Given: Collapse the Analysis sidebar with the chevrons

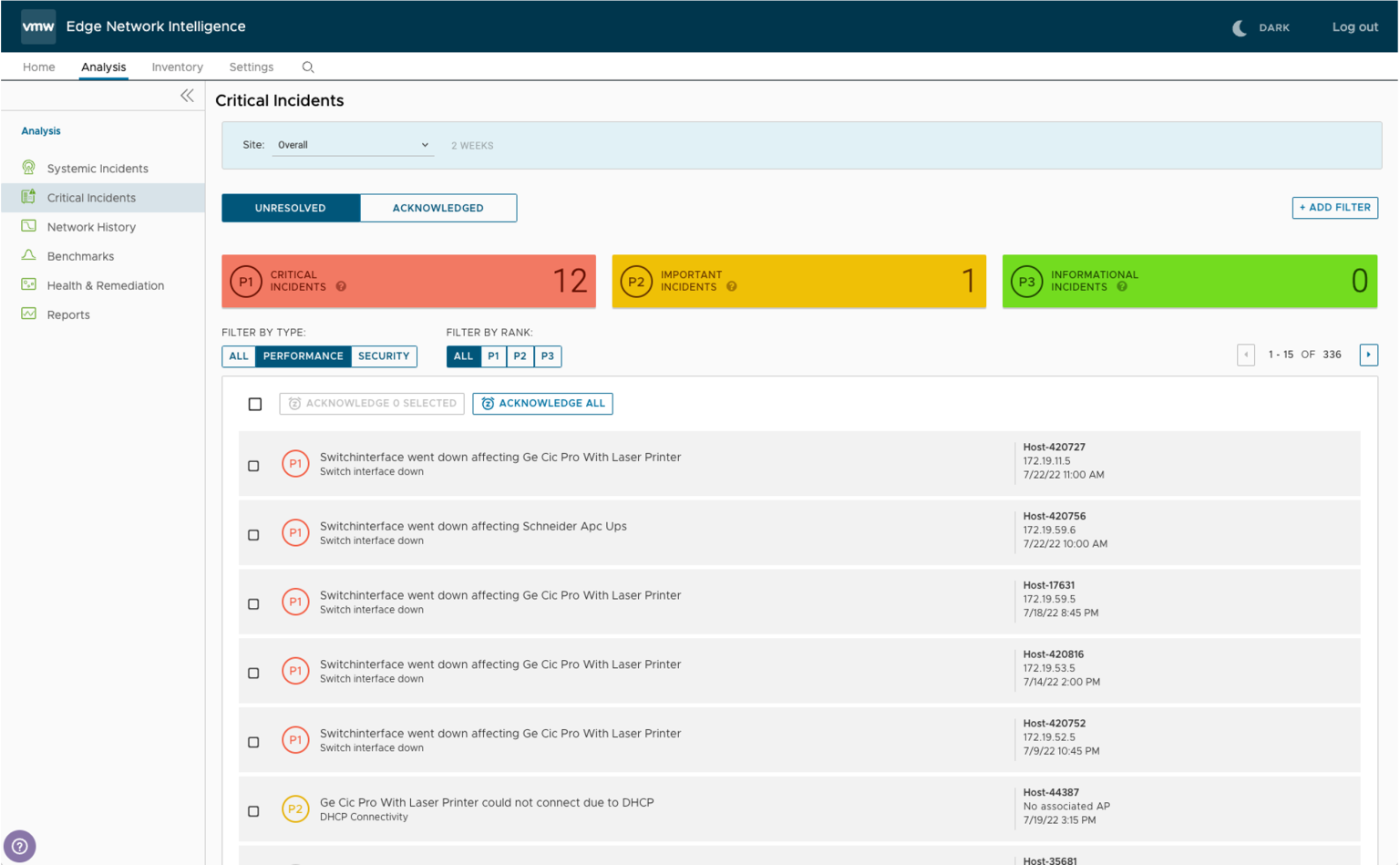Looking at the screenshot, I should pos(187,95).
